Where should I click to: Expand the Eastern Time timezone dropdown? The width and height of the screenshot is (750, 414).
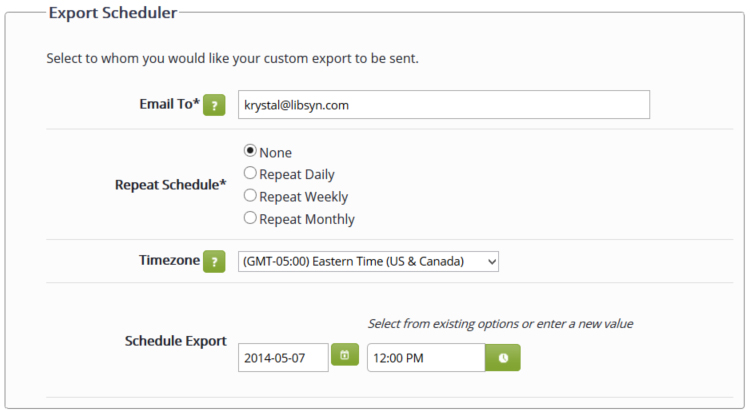(x=368, y=261)
